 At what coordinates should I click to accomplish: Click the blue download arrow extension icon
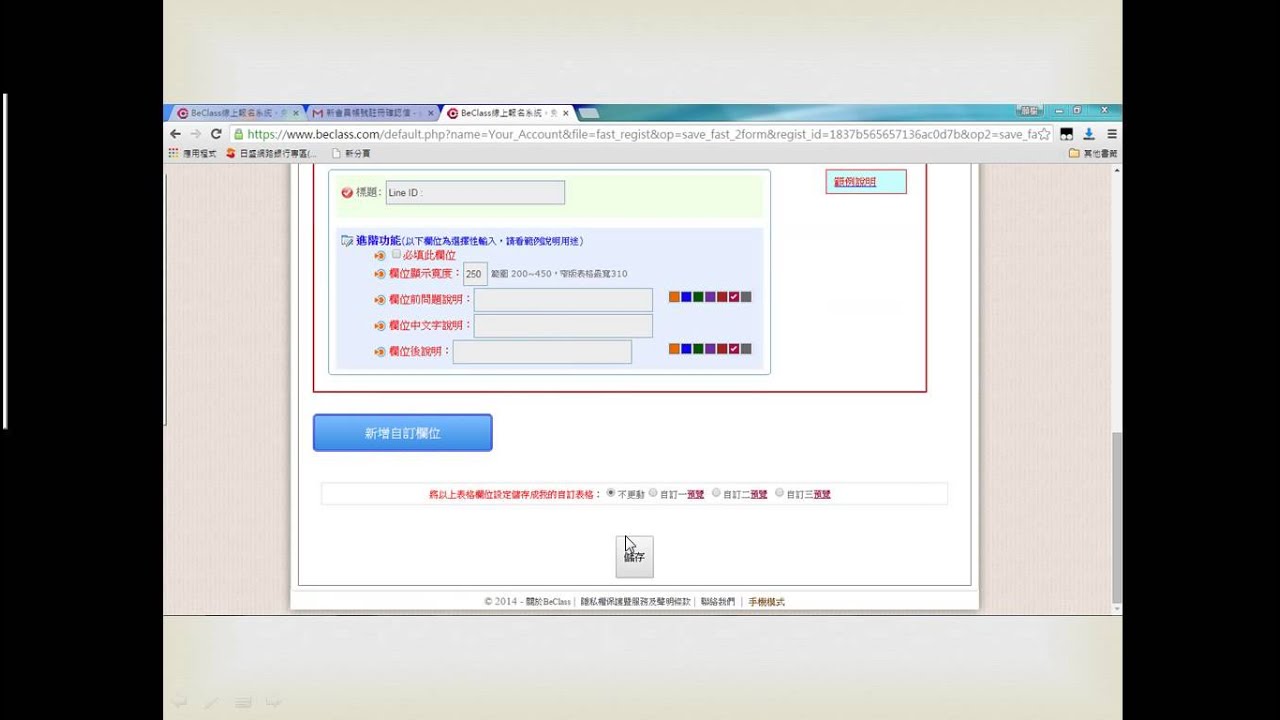[x=1089, y=134]
